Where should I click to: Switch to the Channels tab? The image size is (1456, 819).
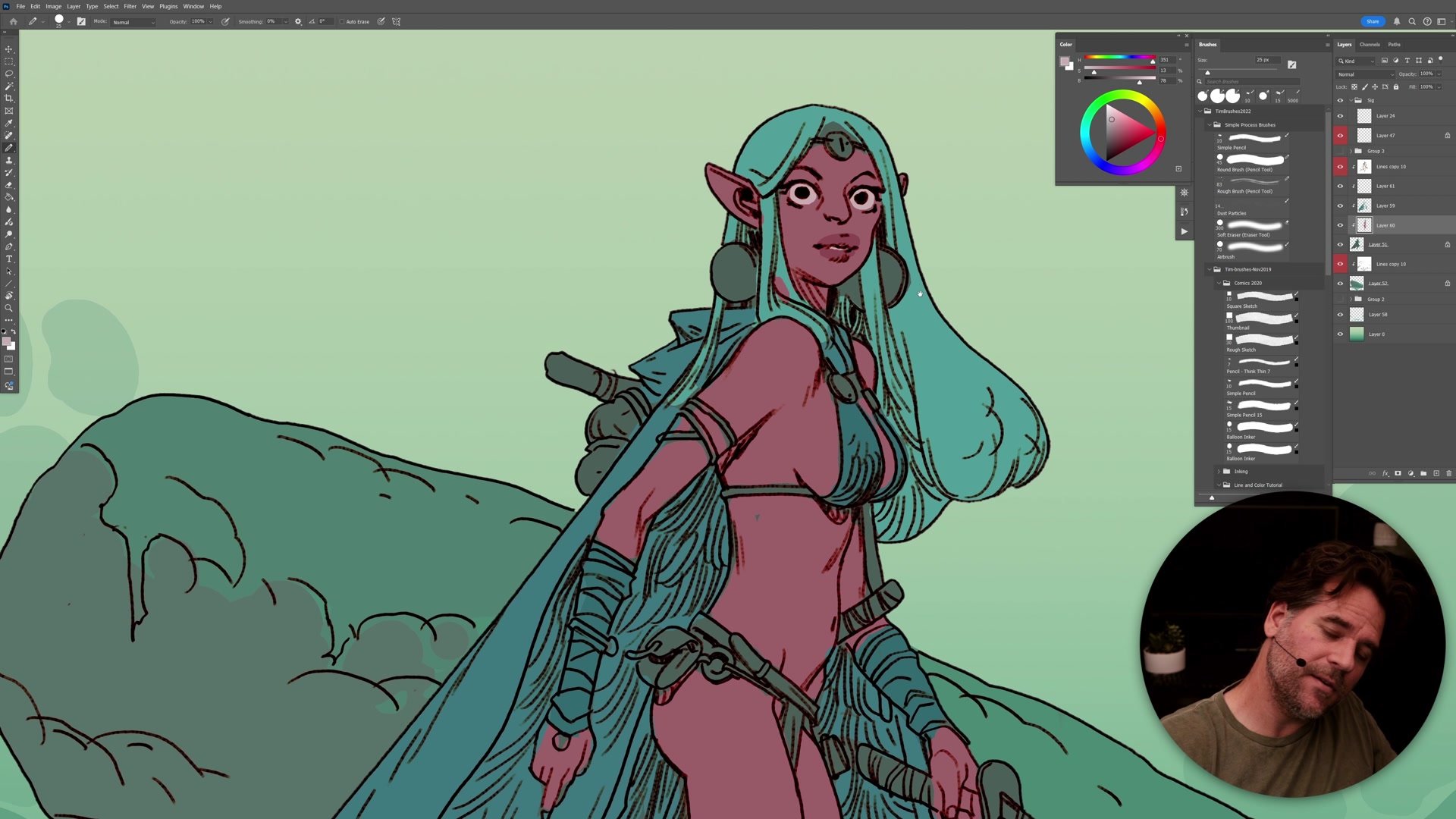1369,45
